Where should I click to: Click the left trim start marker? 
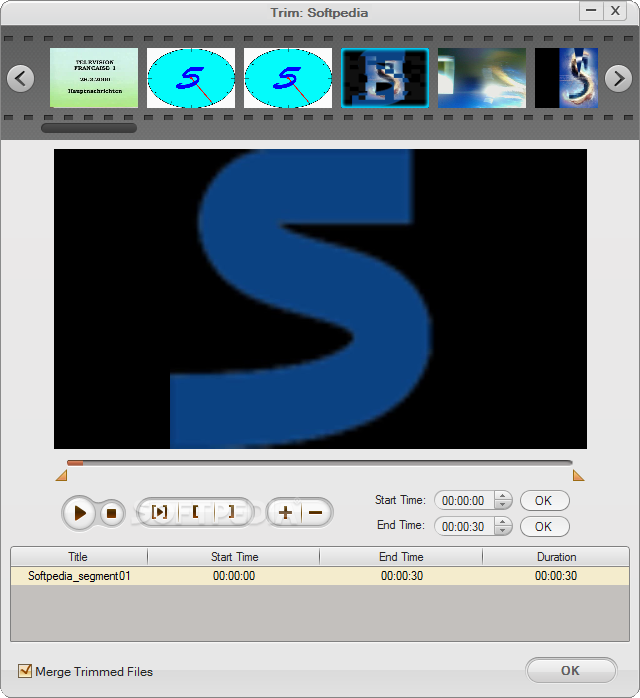click(x=62, y=475)
